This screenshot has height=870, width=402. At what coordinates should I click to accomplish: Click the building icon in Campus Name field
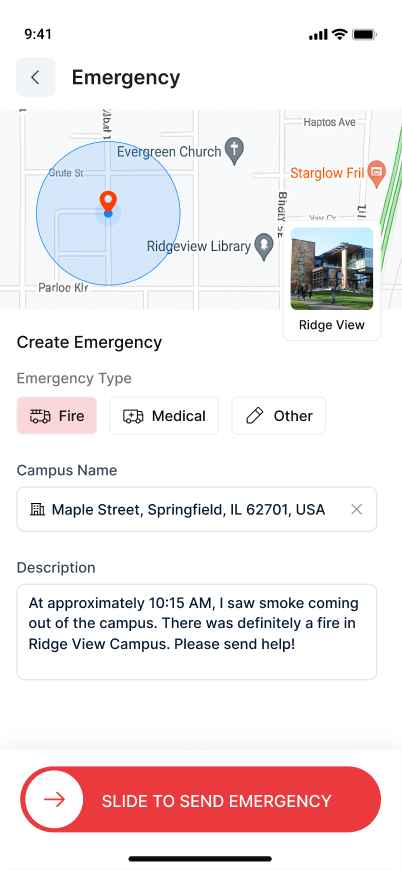pos(37,509)
